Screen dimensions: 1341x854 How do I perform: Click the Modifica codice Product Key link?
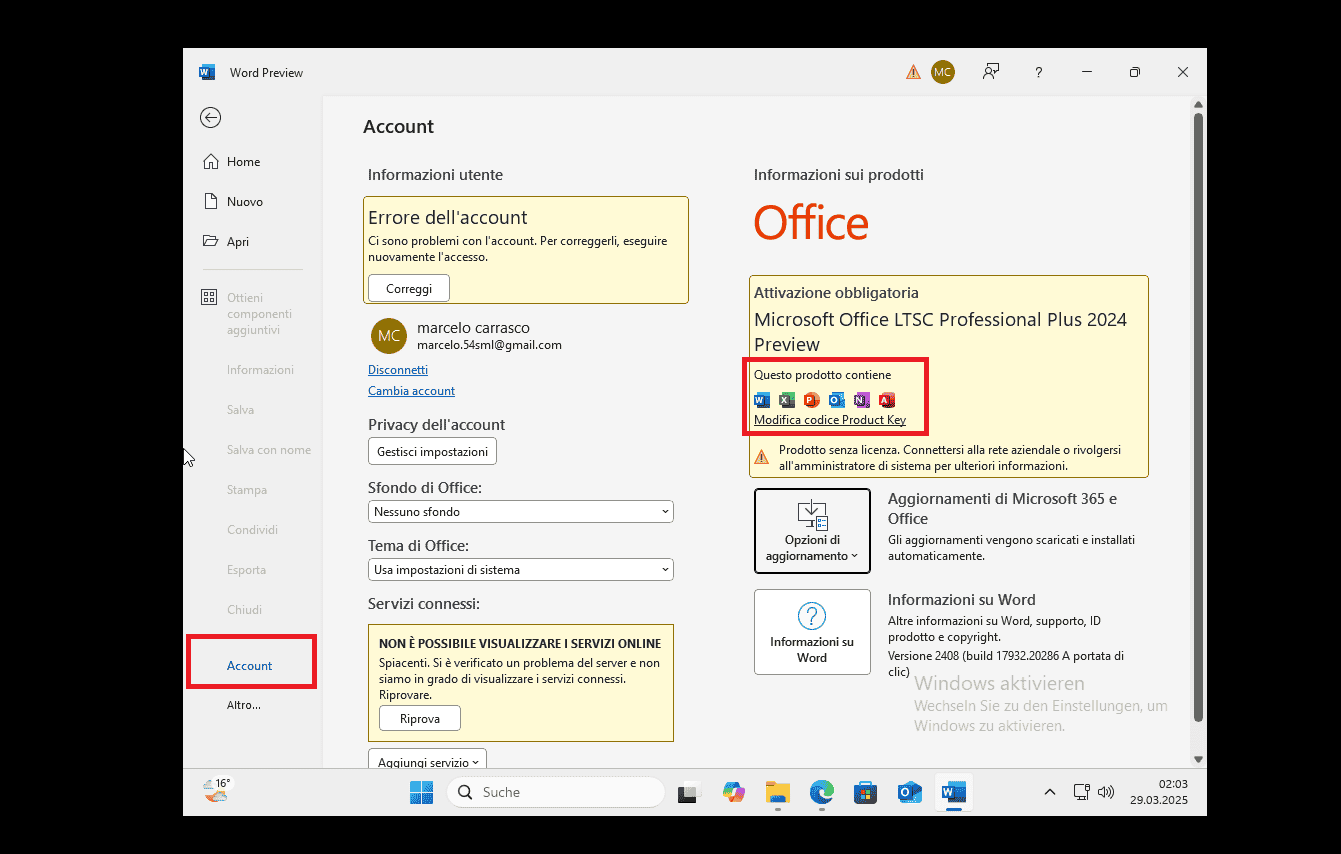[x=830, y=420]
